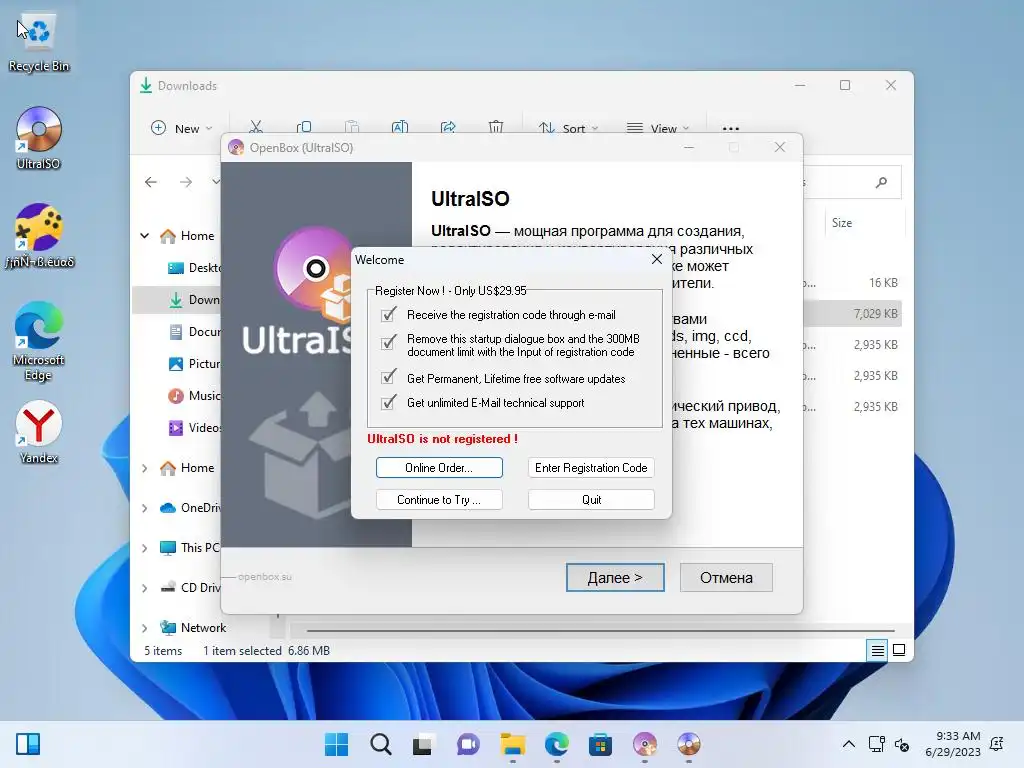Open the See more ellipsis in Downloads toolbar
This screenshot has height=768, width=1024.
click(x=731, y=128)
